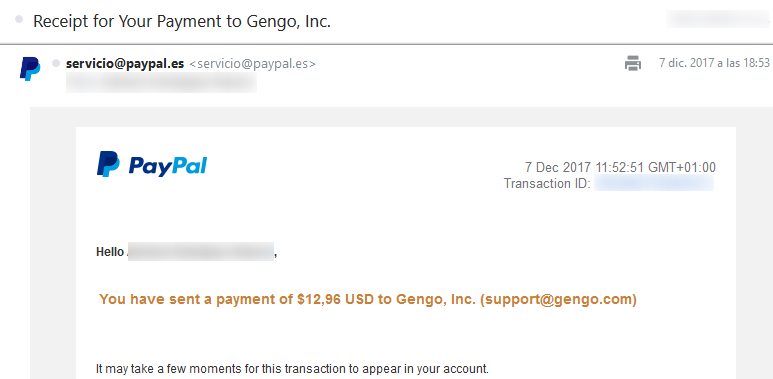Click the gray <servicio@paypal.es> address

point(252,64)
